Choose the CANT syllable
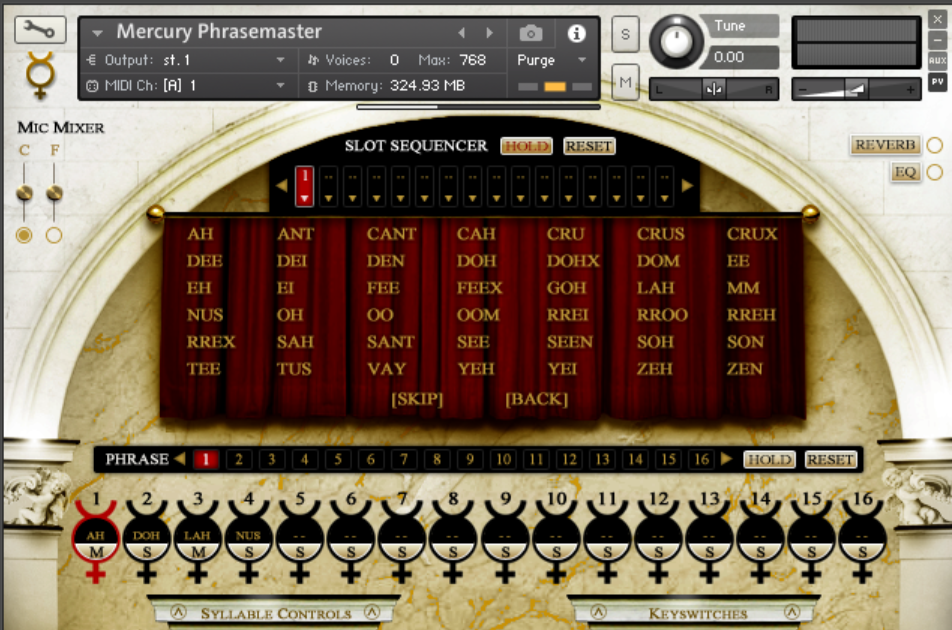The height and width of the screenshot is (630, 952). (392, 234)
